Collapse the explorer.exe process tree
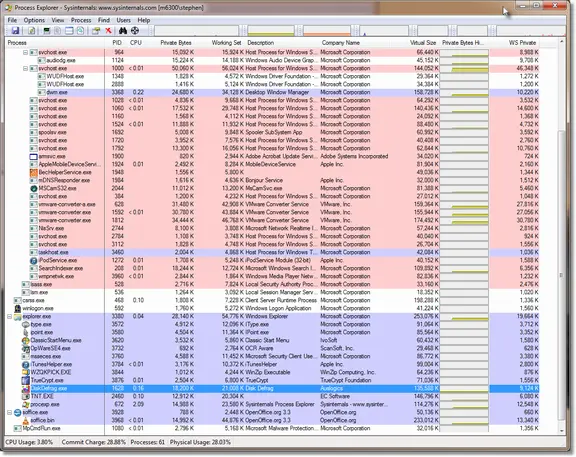This screenshot has height=457, width=576. click(x=10, y=317)
